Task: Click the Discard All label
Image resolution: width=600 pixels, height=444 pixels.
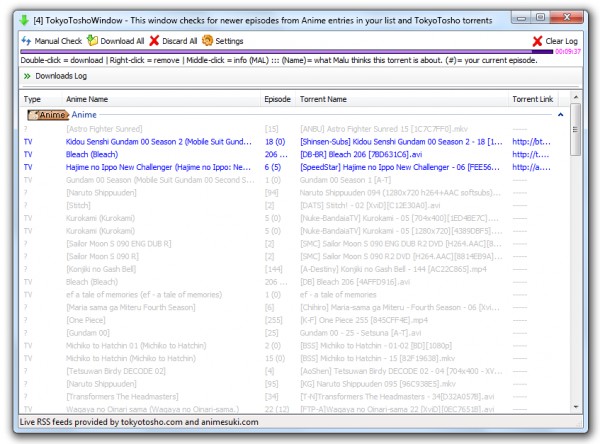Action: (x=179, y=41)
